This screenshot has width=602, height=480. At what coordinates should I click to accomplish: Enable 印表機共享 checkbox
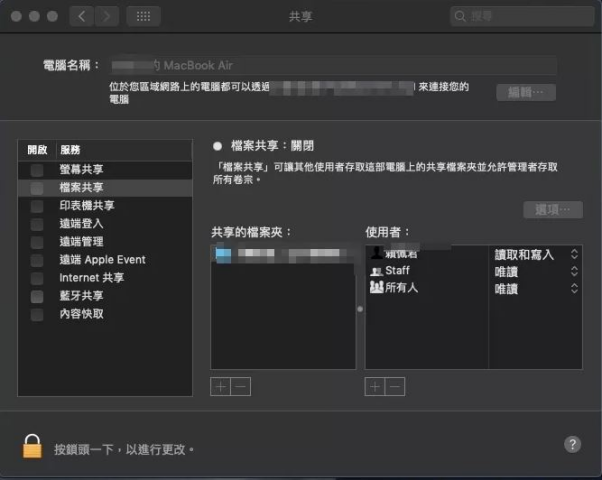point(37,206)
